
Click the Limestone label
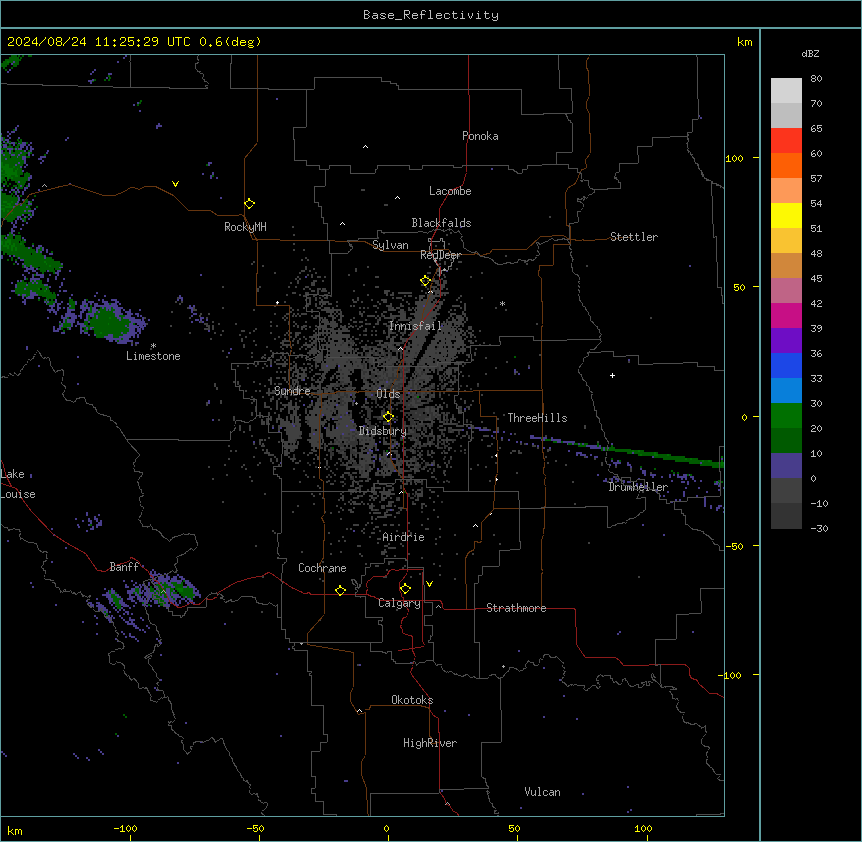[x=153, y=356]
